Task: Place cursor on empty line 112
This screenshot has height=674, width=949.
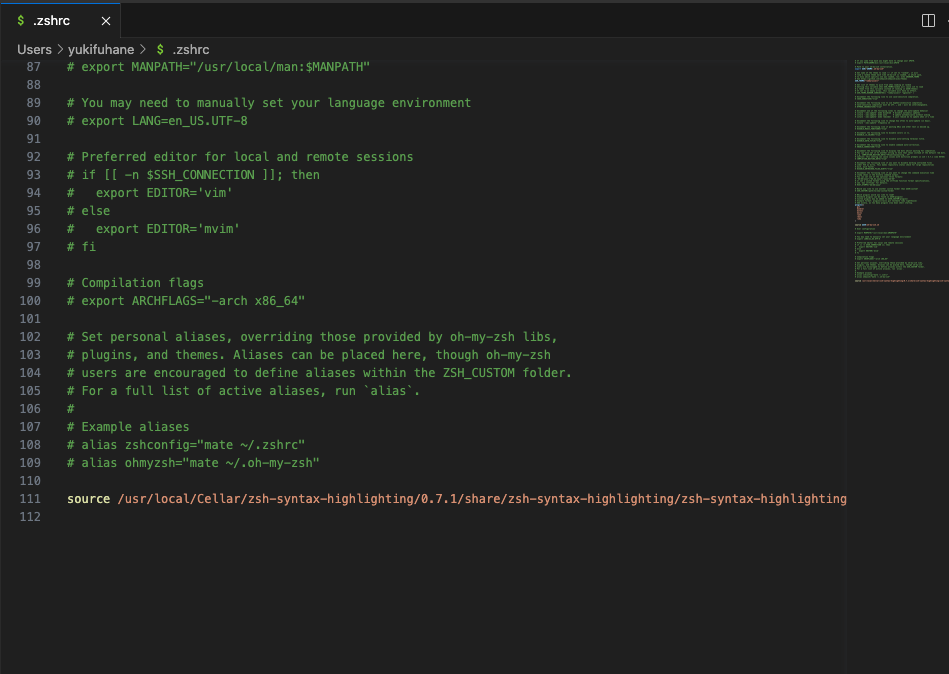Action: [300, 517]
